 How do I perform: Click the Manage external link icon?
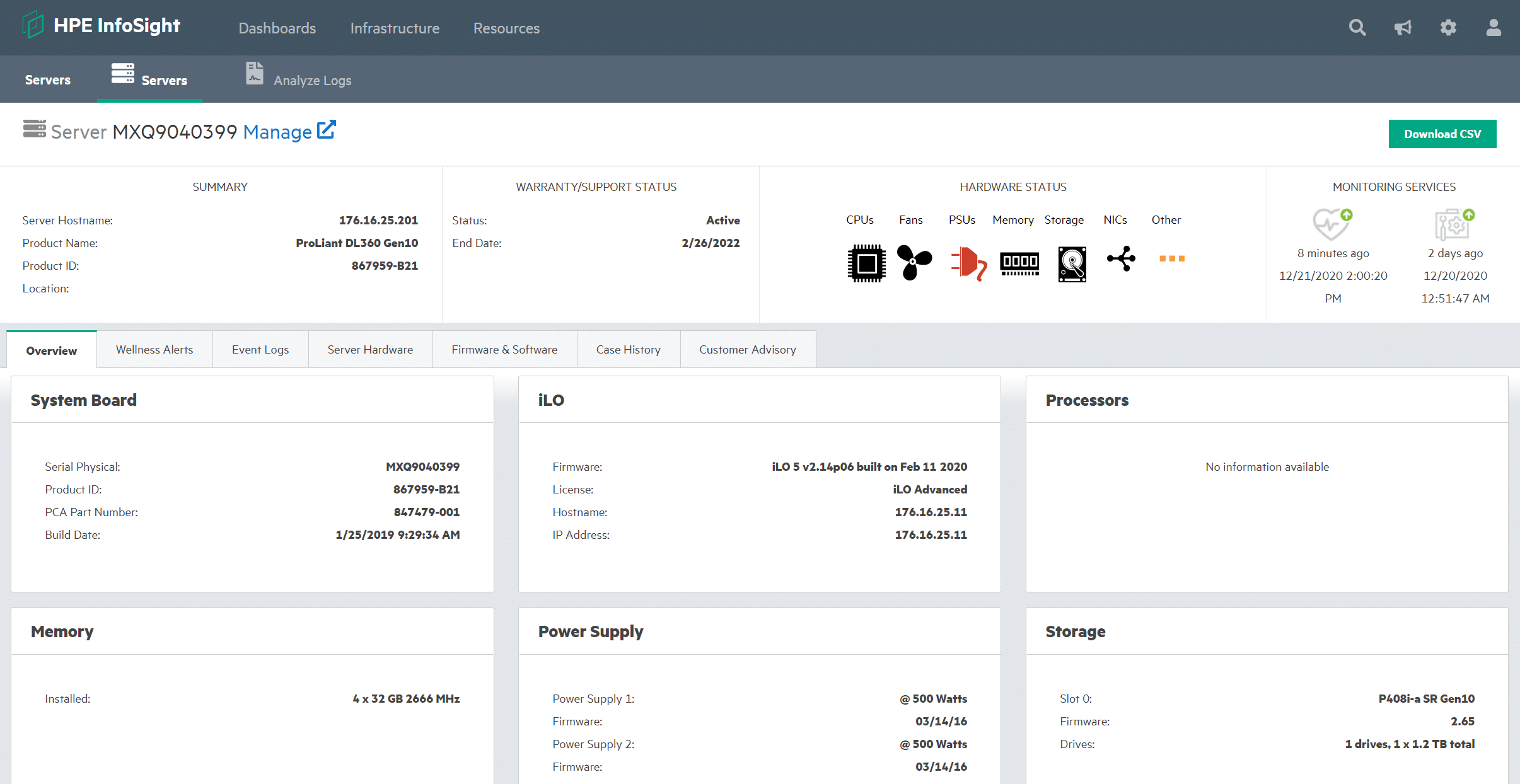[327, 129]
